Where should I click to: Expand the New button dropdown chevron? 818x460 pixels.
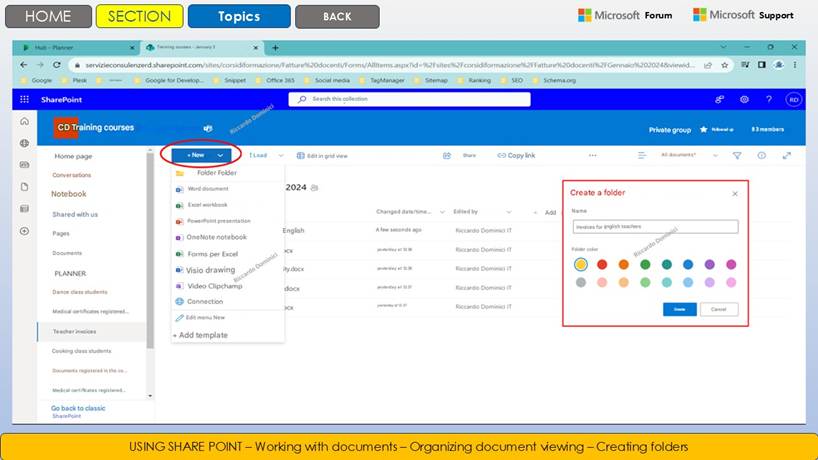tap(219, 156)
